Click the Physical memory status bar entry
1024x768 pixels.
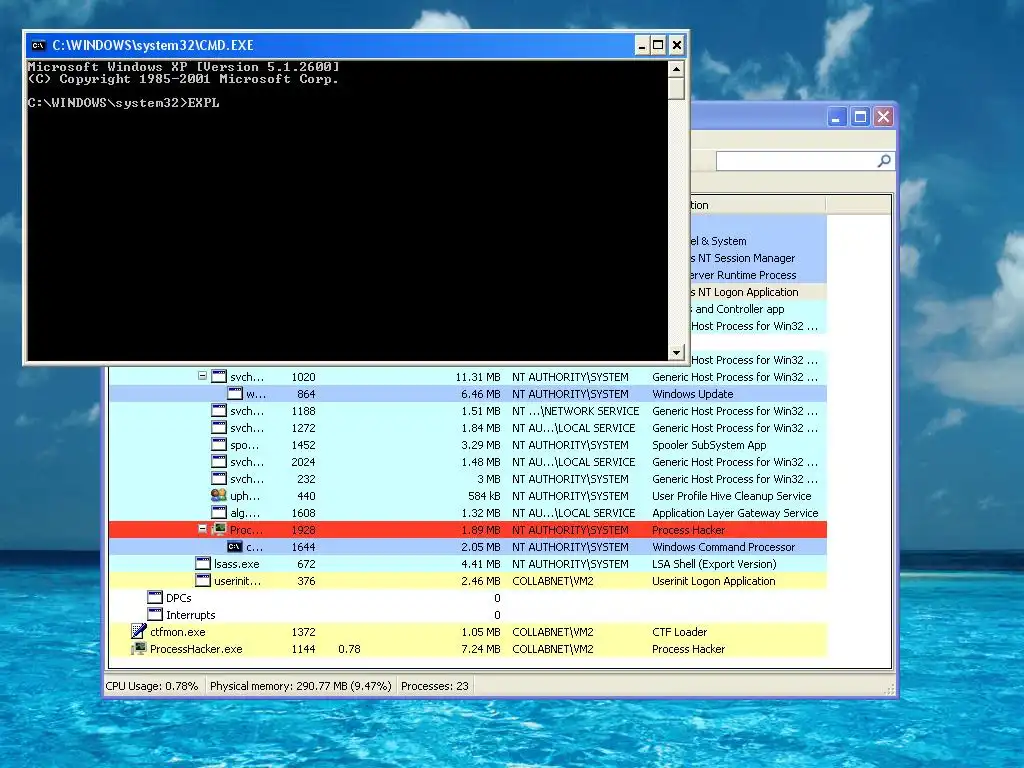300,686
